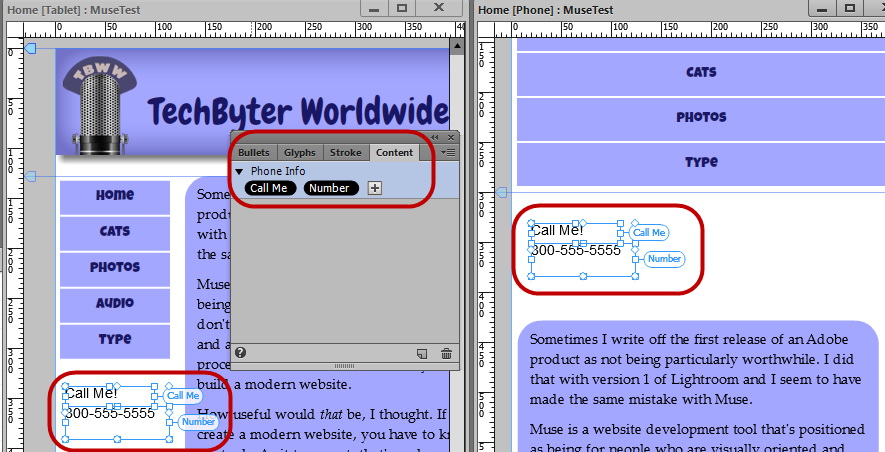Click '300-555-5555' text in Phone window
Image resolution: width=885 pixels, height=452 pixels.
click(576, 251)
